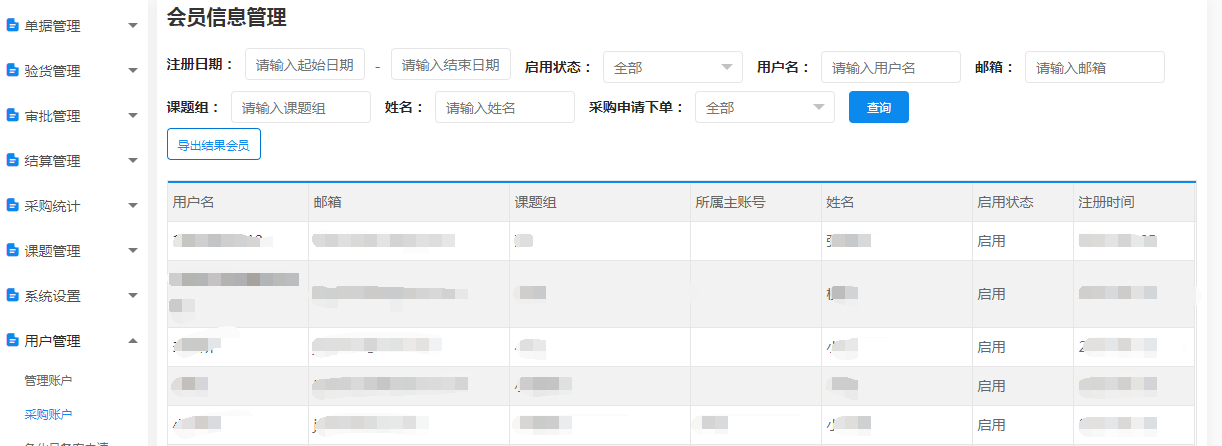Click the 注册时间 column header

1106,202
